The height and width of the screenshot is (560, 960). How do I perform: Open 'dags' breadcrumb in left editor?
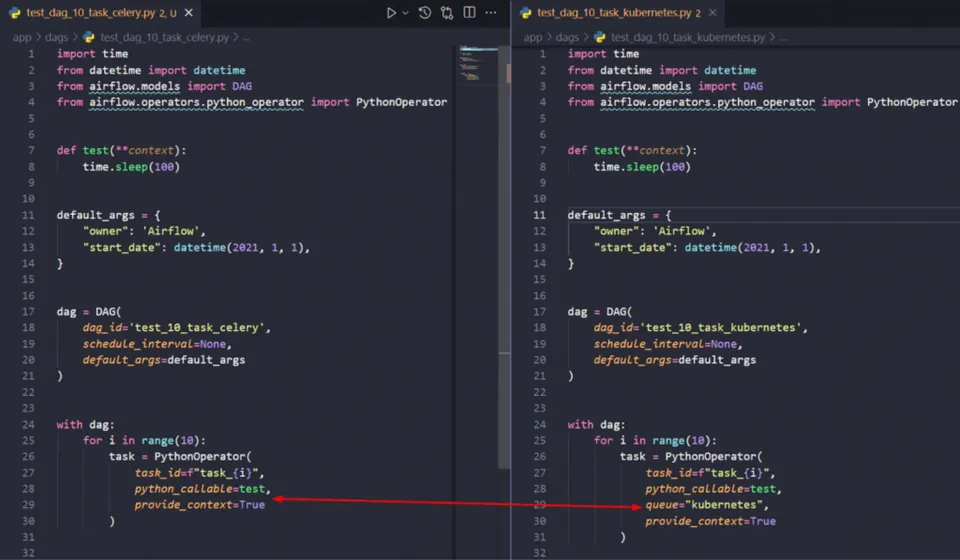pos(56,37)
